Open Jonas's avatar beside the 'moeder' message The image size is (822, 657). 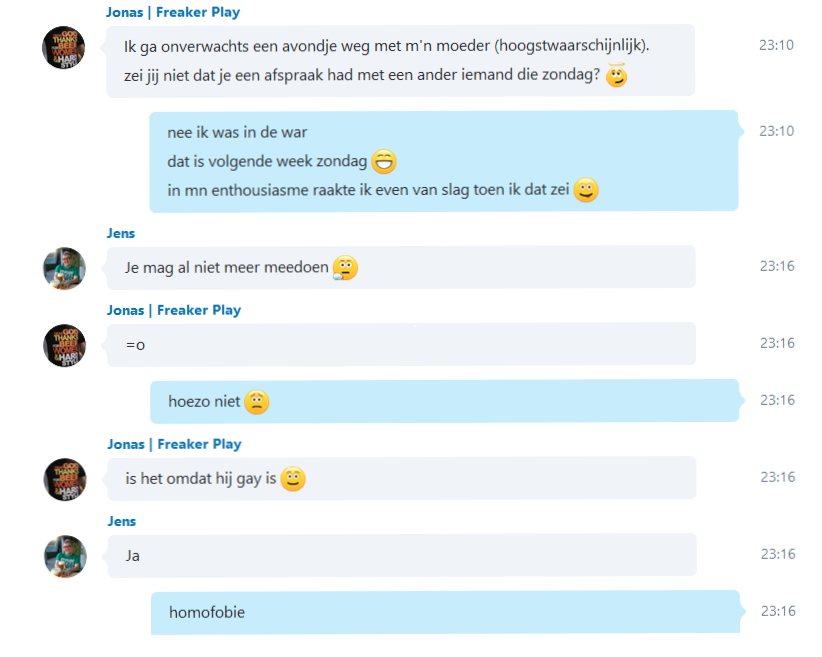pyautogui.click(x=63, y=47)
